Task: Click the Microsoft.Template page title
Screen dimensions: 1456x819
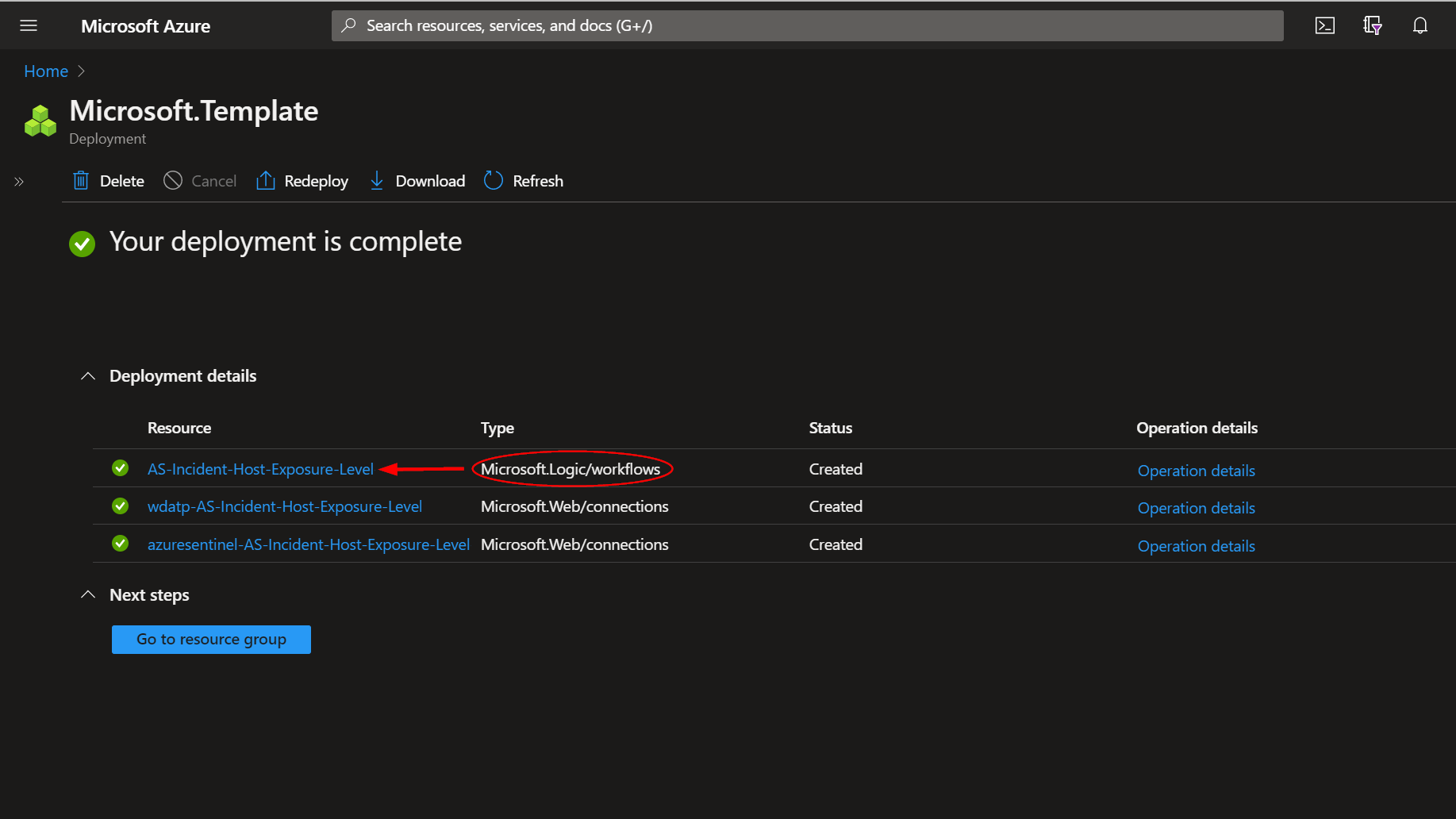Action: coord(194,111)
